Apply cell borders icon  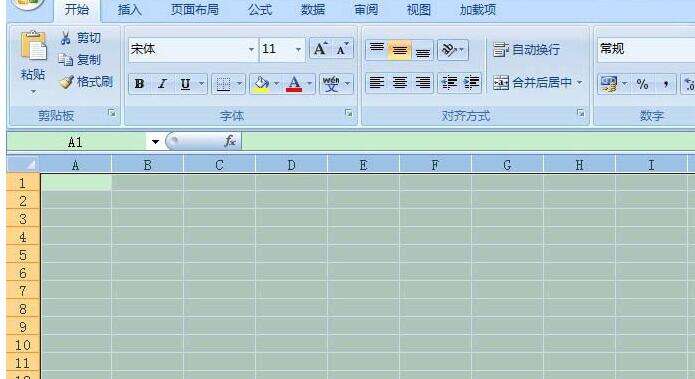coord(223,84)
